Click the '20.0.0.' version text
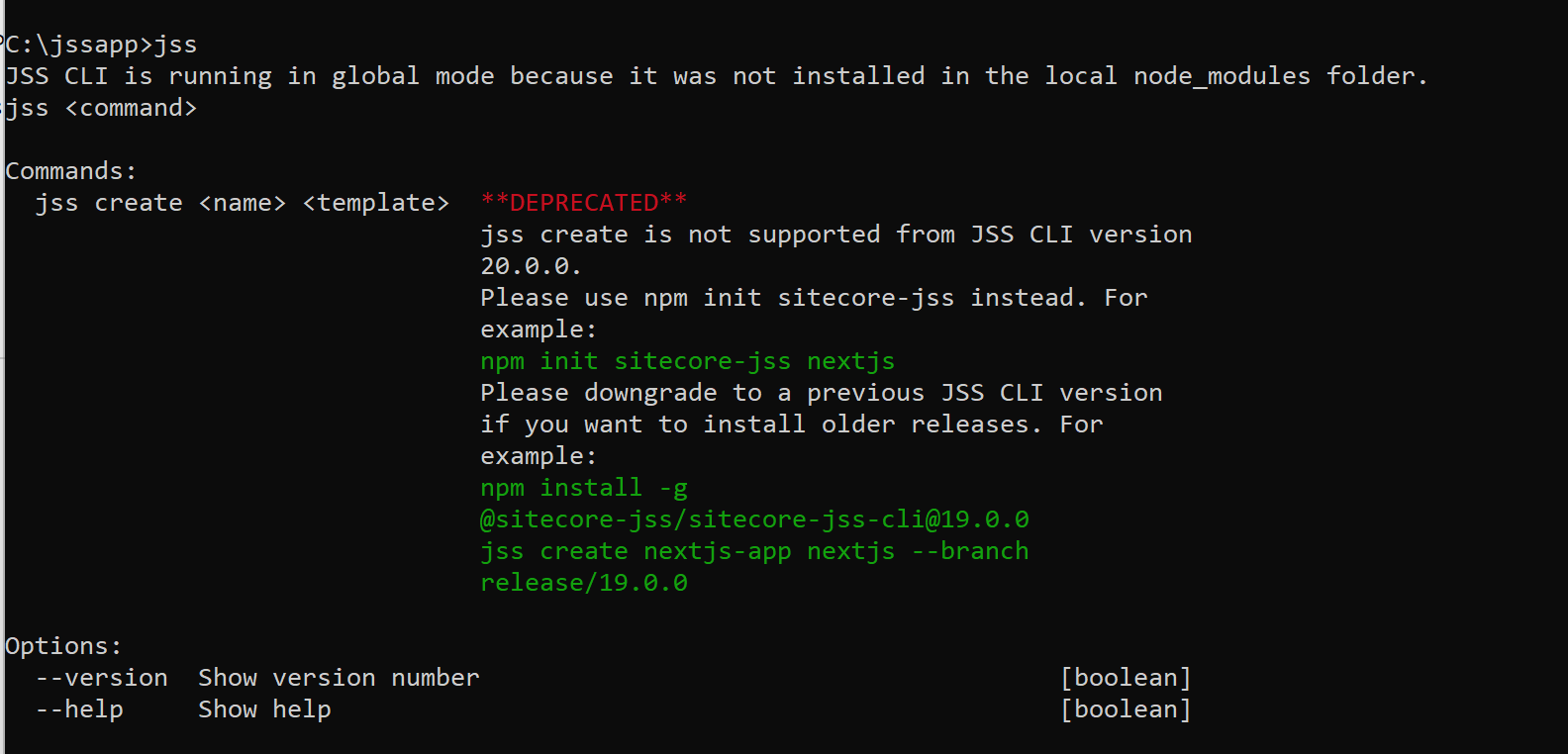This screenshot has height=754, width=1568. 531,266
